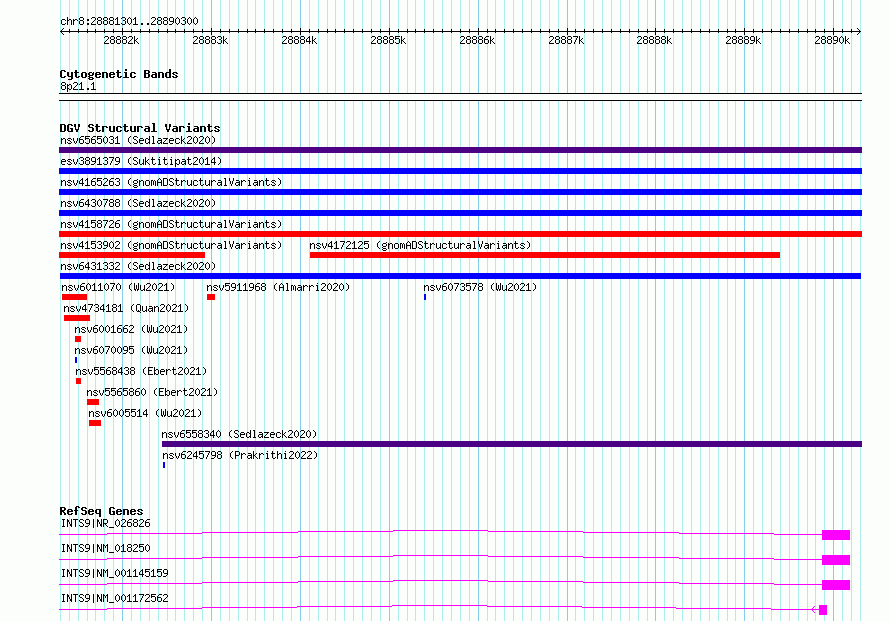The height and width of the screenshot is (621, 890).
Task: Click the nsv6565031 (Sedlazeck2020) variant label
Action: pos(138,140)
